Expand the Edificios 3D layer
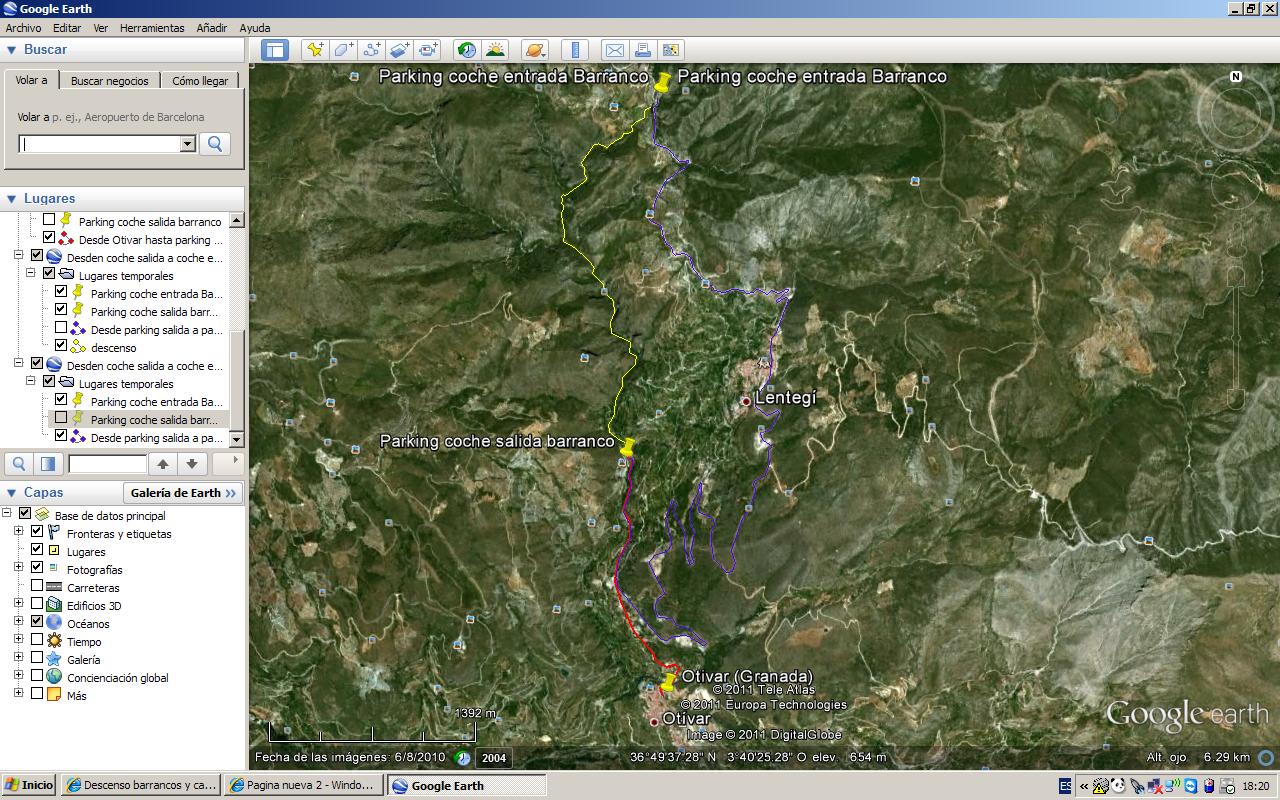 18,603
